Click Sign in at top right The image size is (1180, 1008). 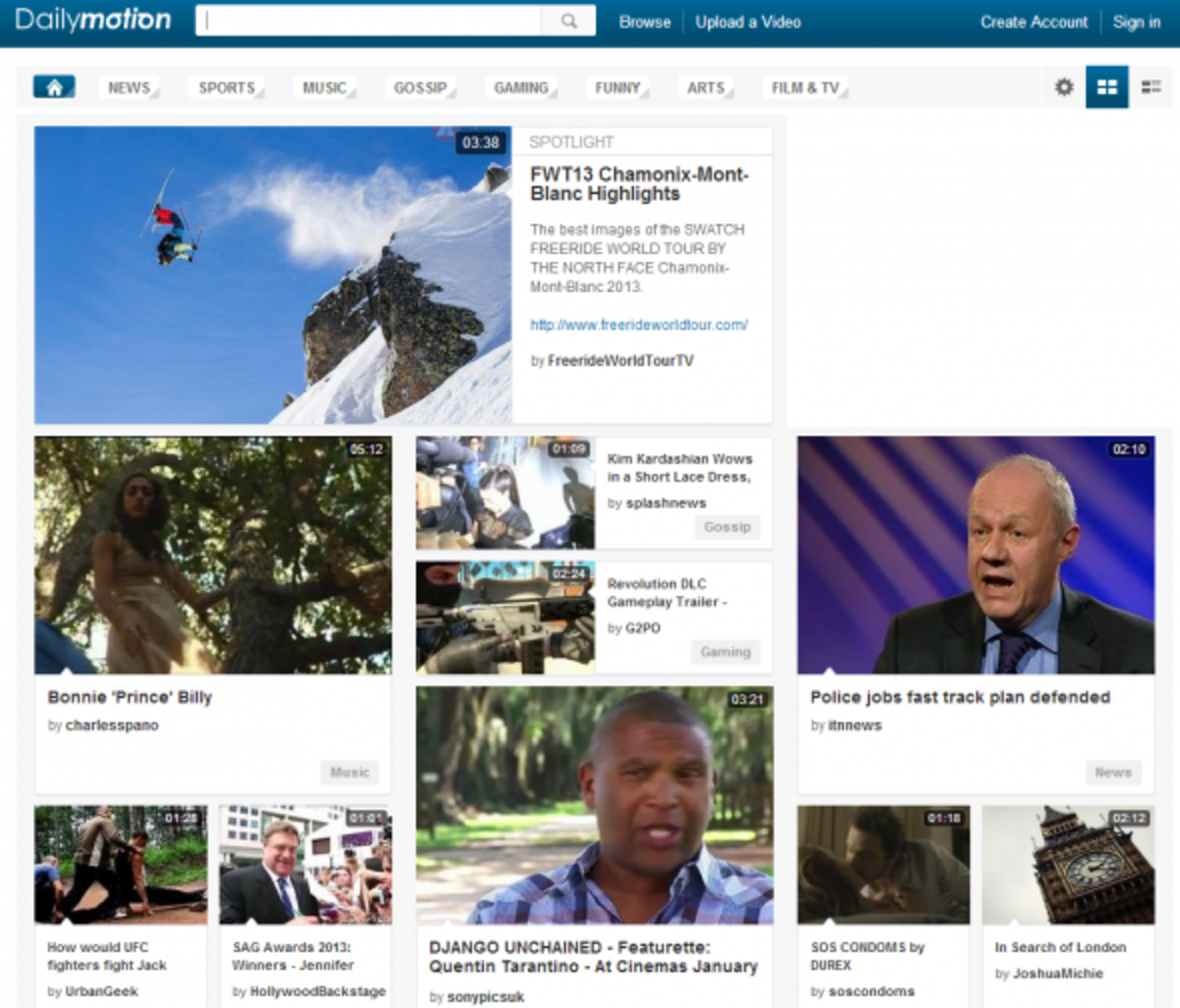tap(1136, 22)
